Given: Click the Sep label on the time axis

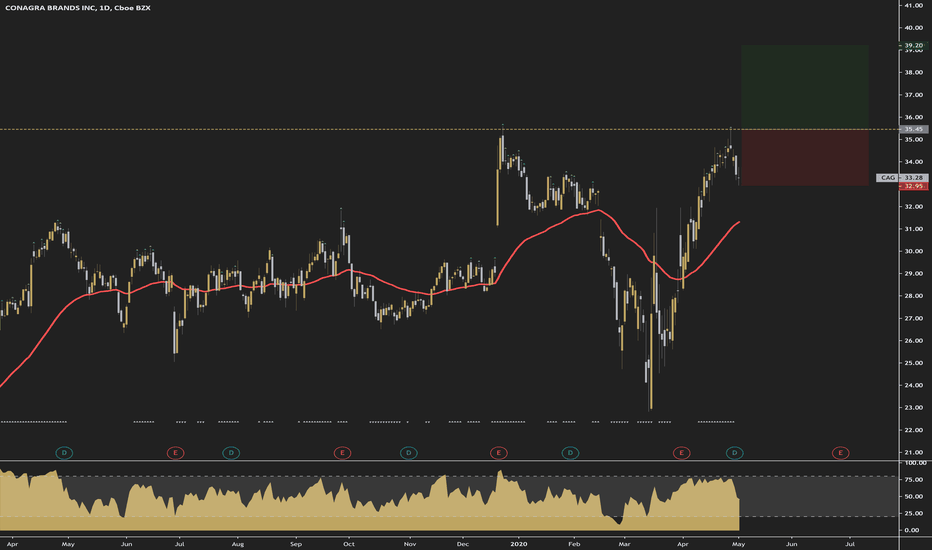Looking at the screenshot, I should 296,544.
